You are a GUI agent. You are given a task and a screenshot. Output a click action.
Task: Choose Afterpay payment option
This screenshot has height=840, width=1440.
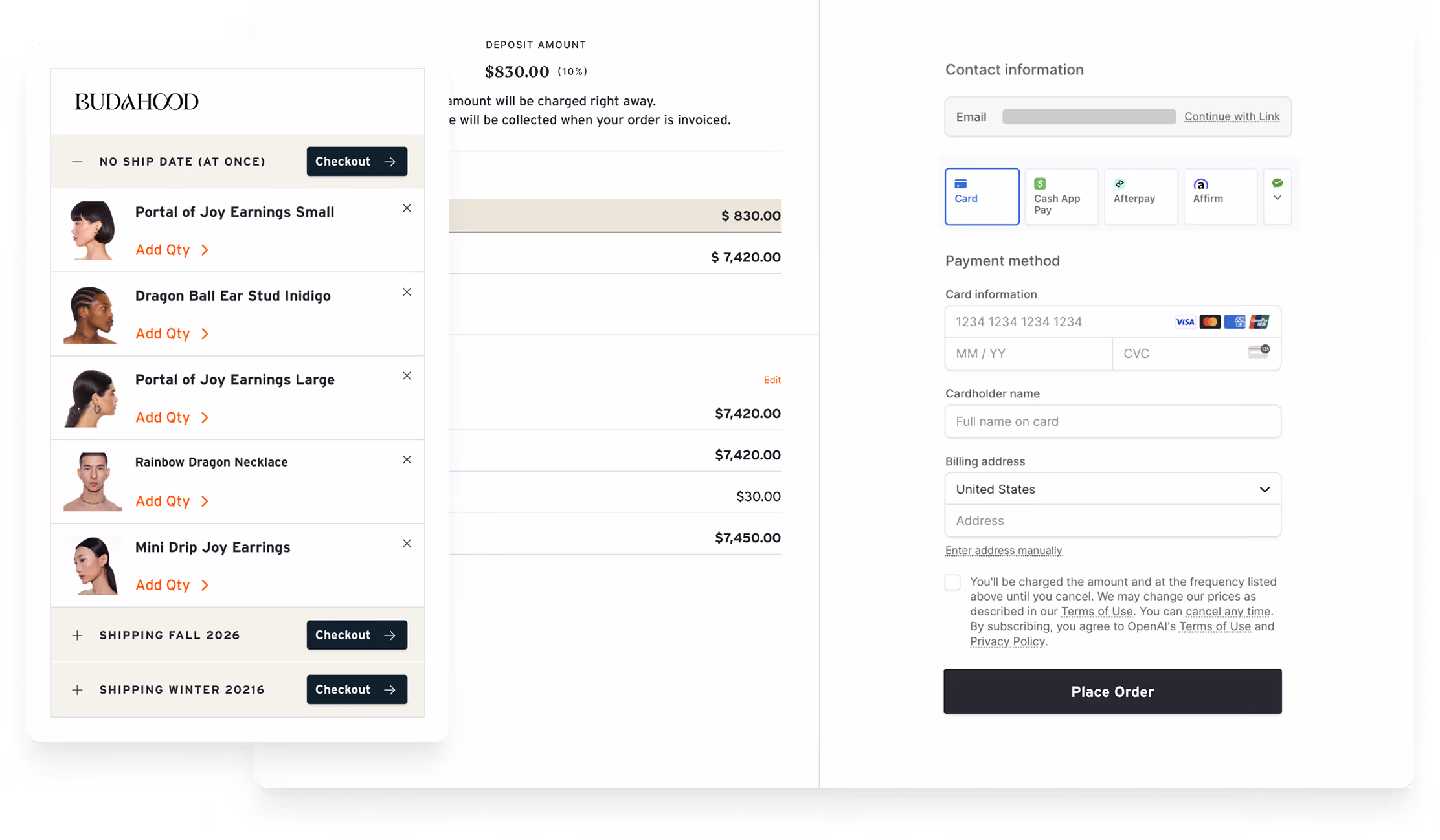tap(1140, 196)
